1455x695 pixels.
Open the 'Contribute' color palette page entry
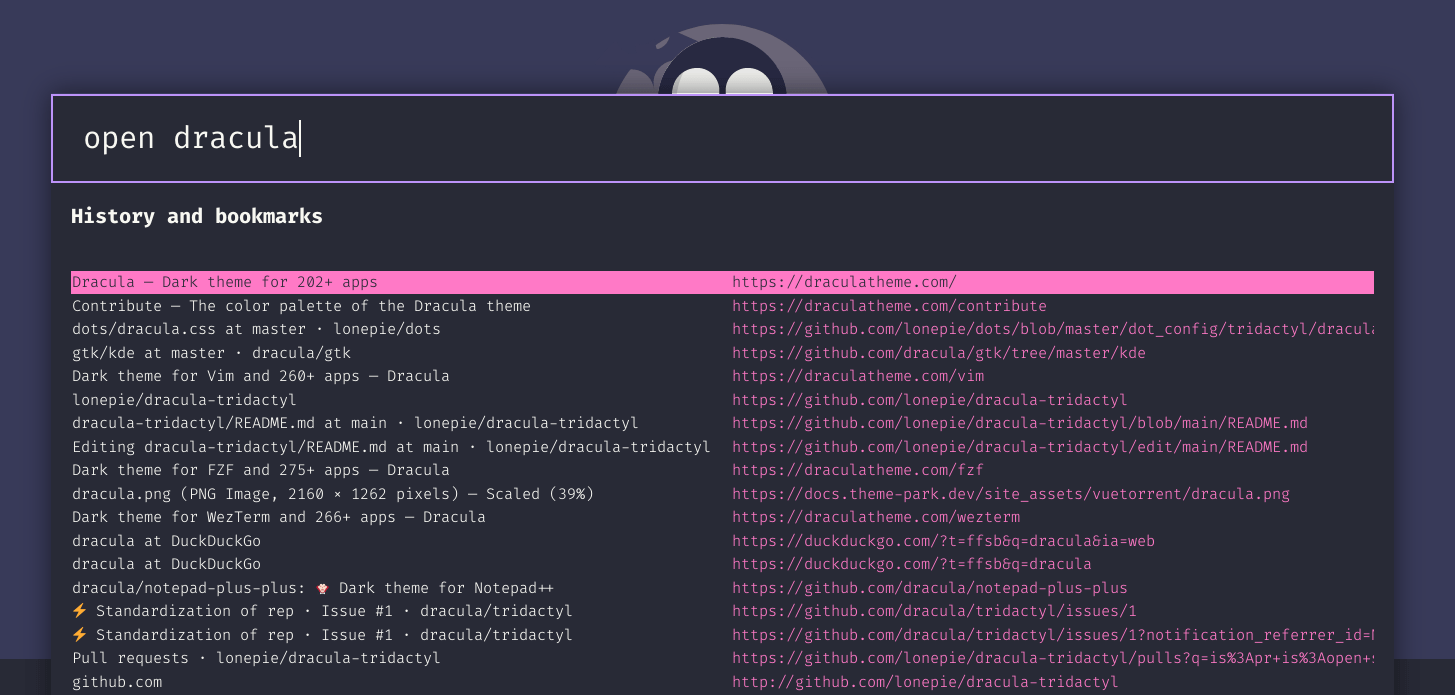pyautogui.click(x=301, y=306)
